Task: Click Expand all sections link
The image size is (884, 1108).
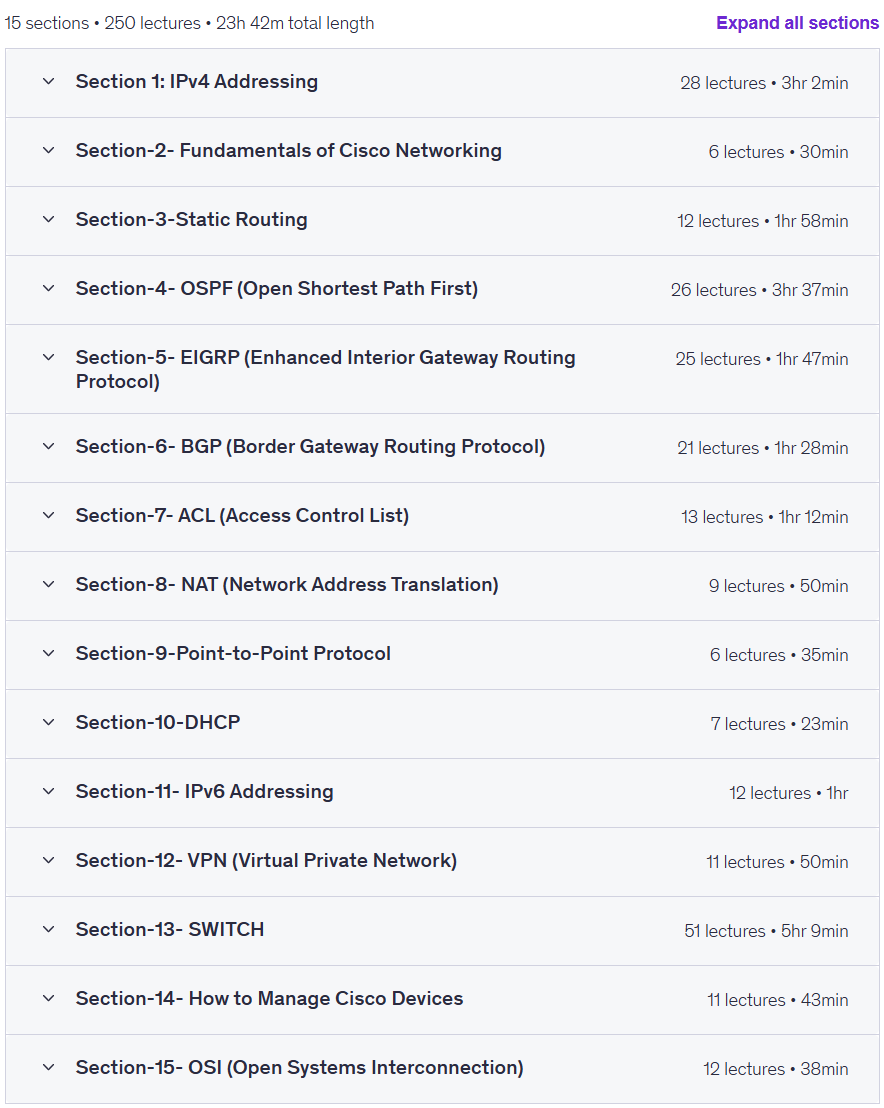Action: pyautogui.click(x=797, y=23)
